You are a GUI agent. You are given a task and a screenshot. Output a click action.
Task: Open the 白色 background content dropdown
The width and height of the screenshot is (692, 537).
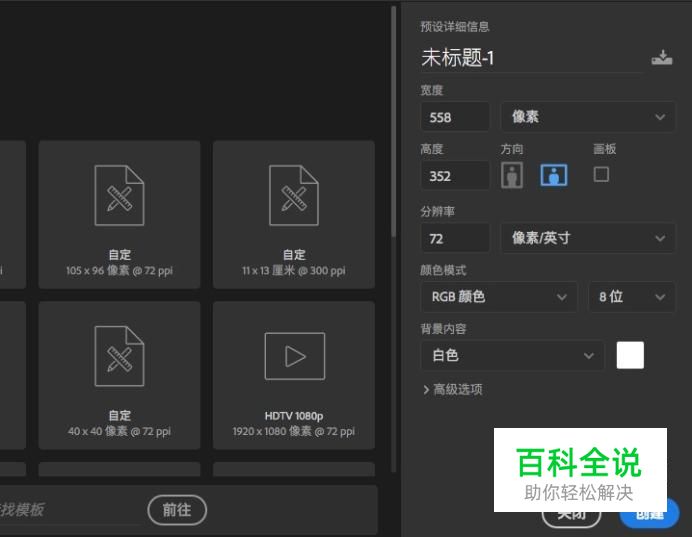512,355
